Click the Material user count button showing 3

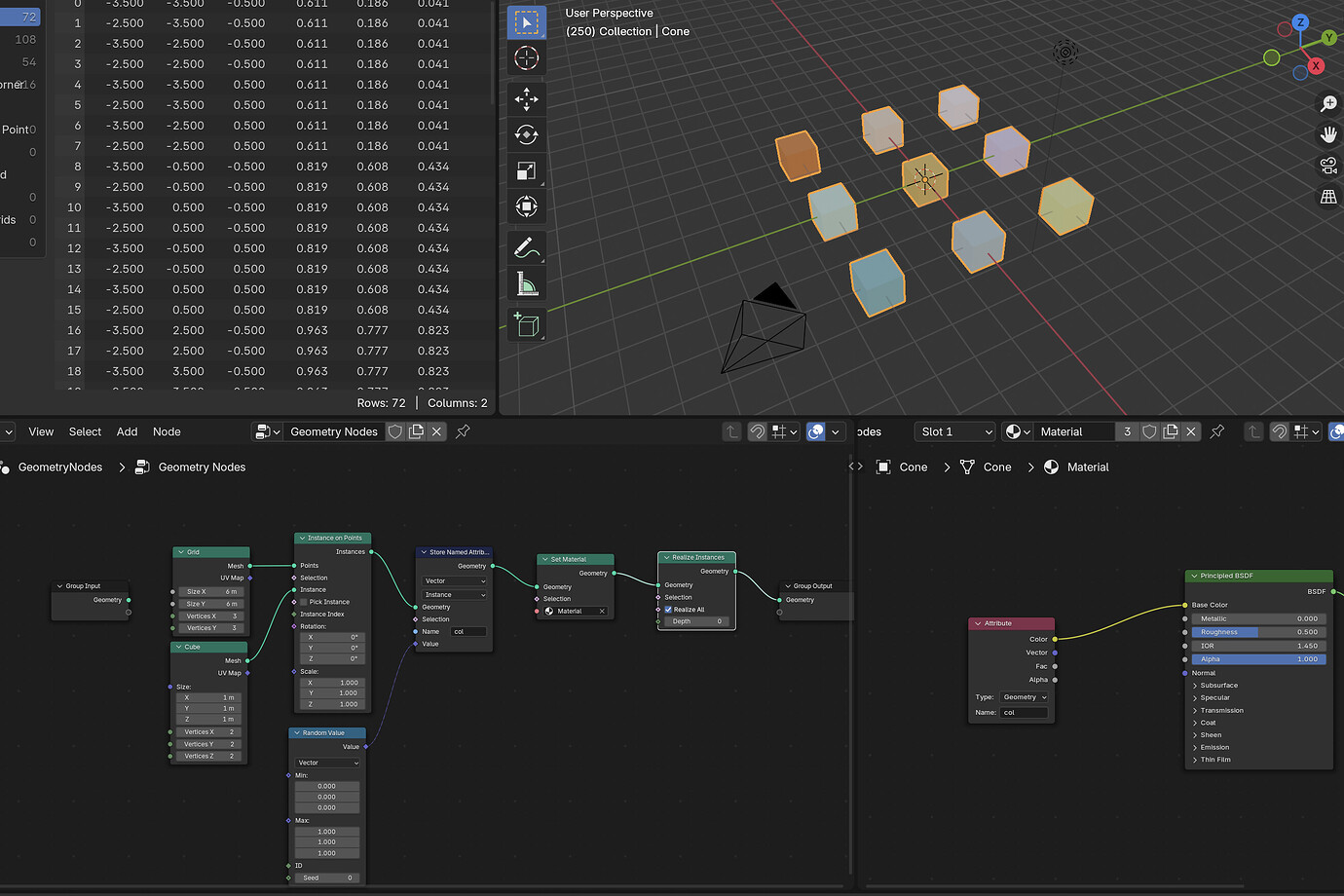click(x=1128, y=431)
